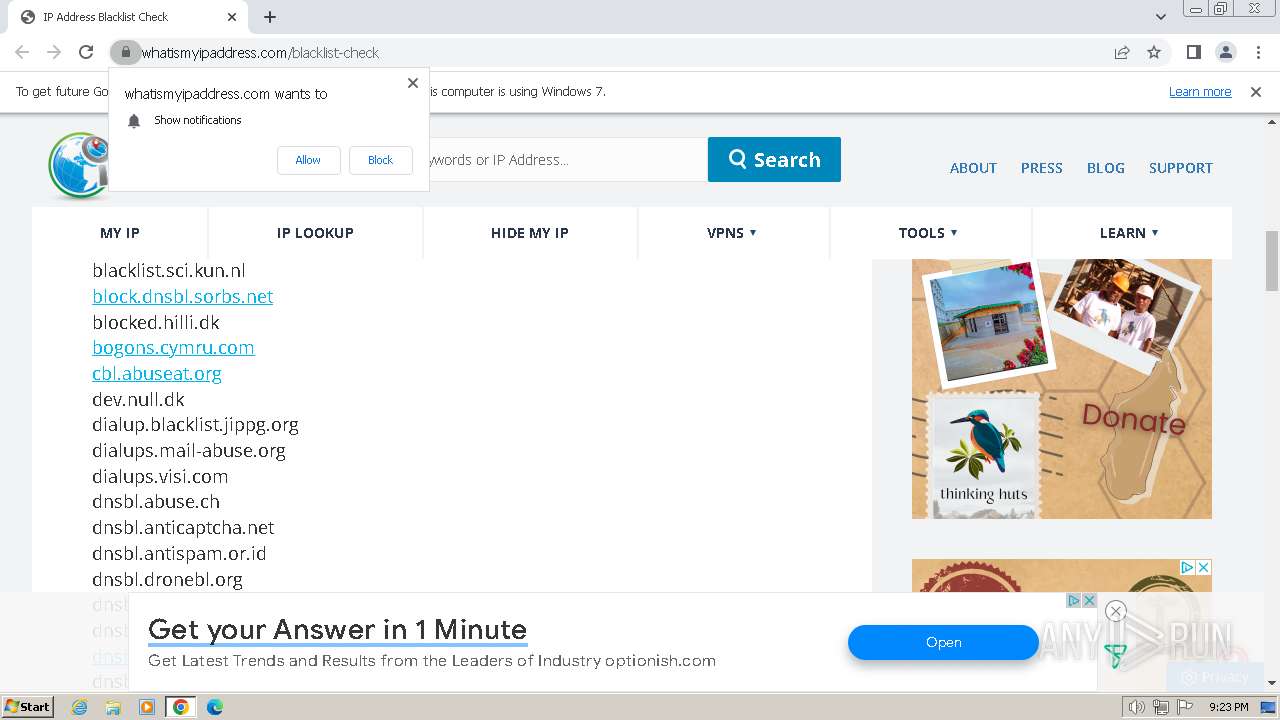This screenshot has width=1280, height=720.
Task: Click dnsbl.dronebl.org entry
Action: [167, 579]
